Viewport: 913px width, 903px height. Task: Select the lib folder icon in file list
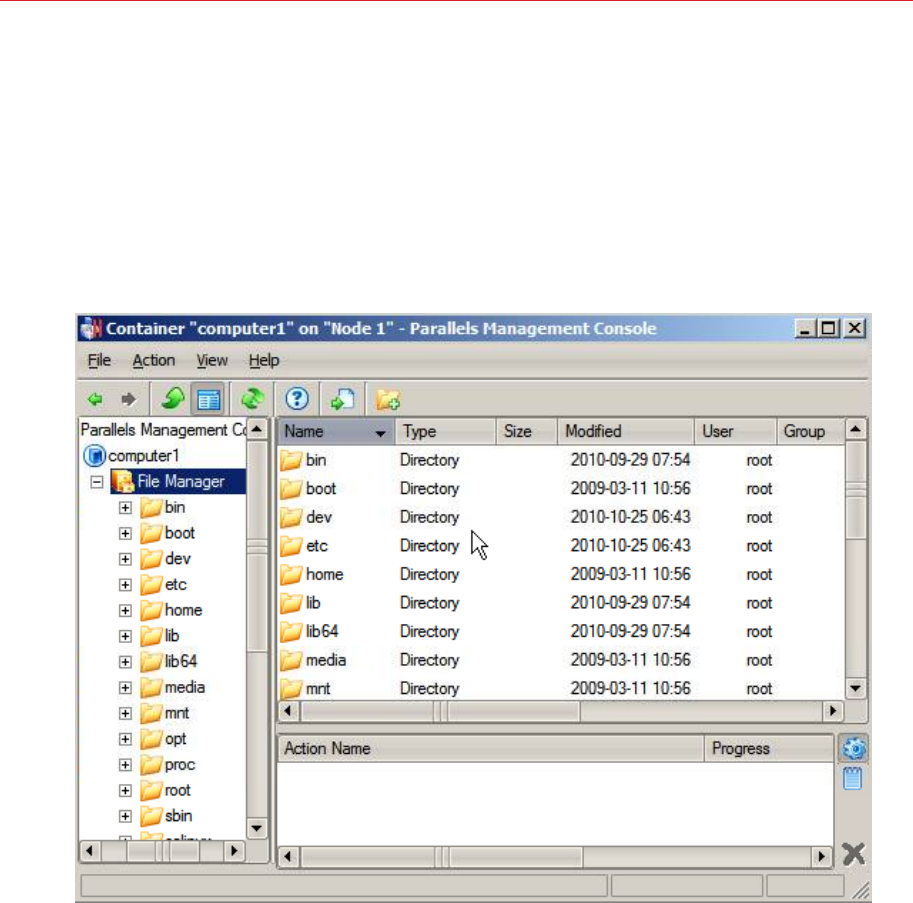(x=291, y=603)
